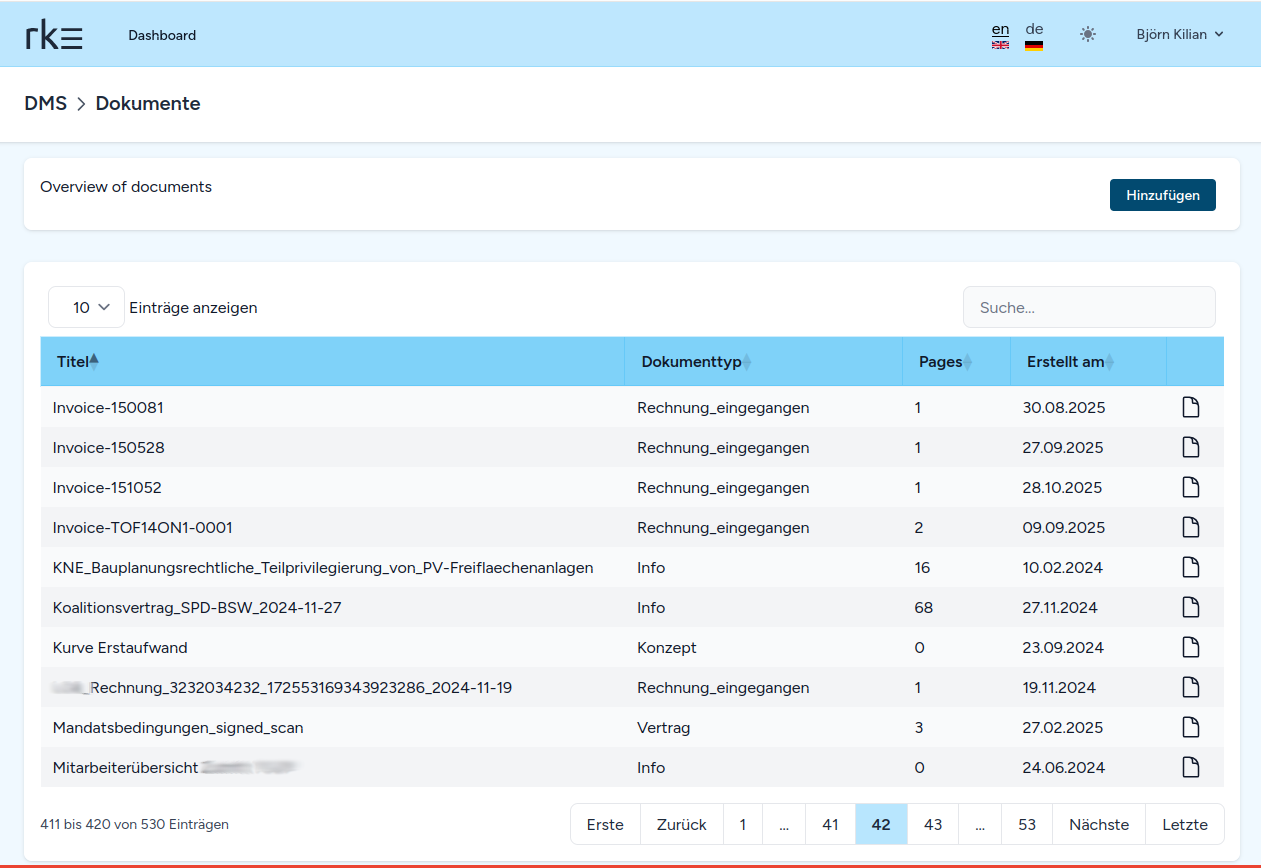Open document icon for Invoice-150081
The image size is (1261, 868).
point(1190,408)
